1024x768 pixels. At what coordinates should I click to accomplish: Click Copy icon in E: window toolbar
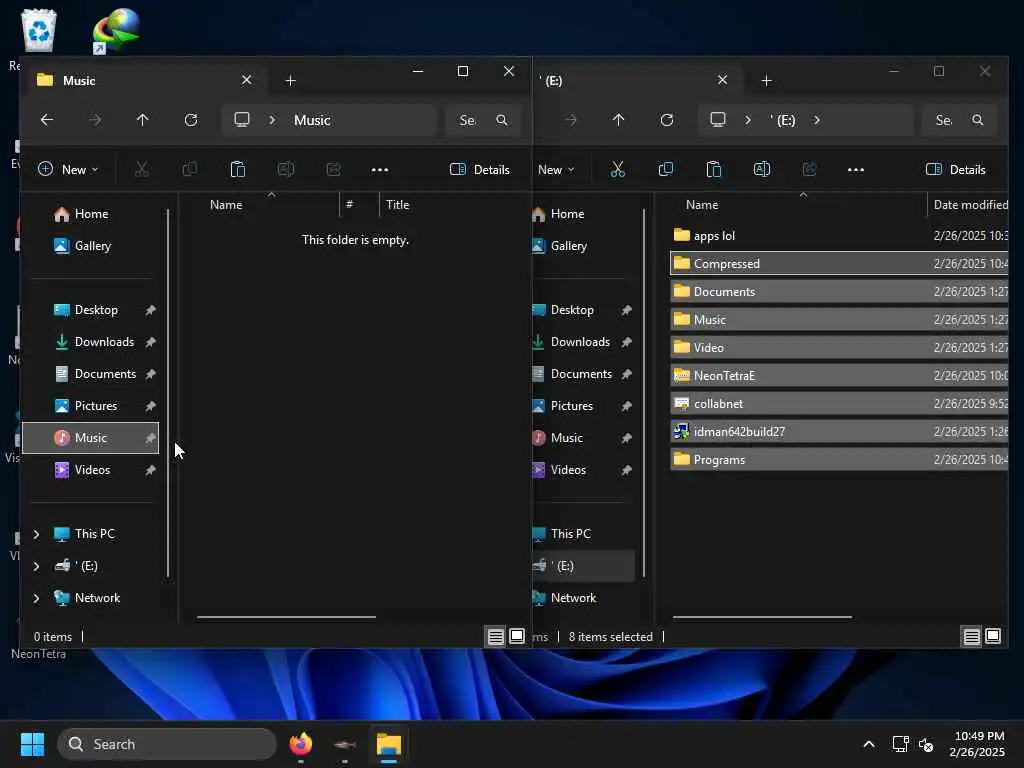pos(666,170)
